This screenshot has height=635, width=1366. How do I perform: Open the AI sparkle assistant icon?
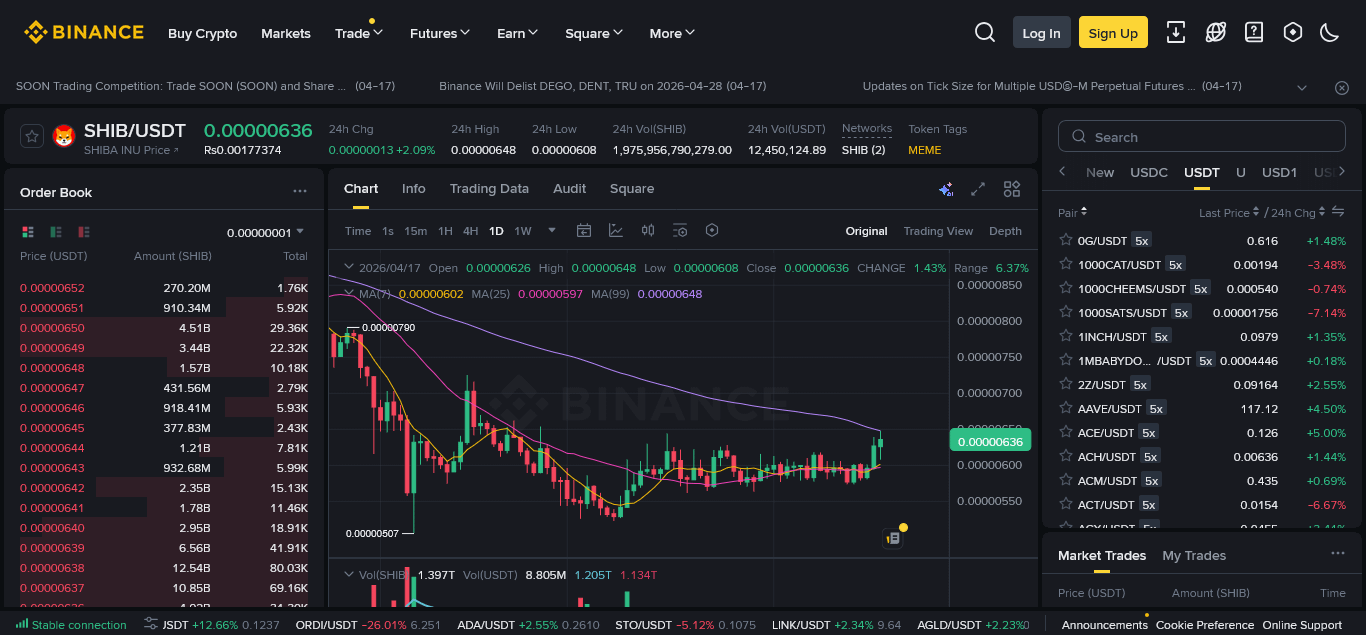click(x=946, y=189)
